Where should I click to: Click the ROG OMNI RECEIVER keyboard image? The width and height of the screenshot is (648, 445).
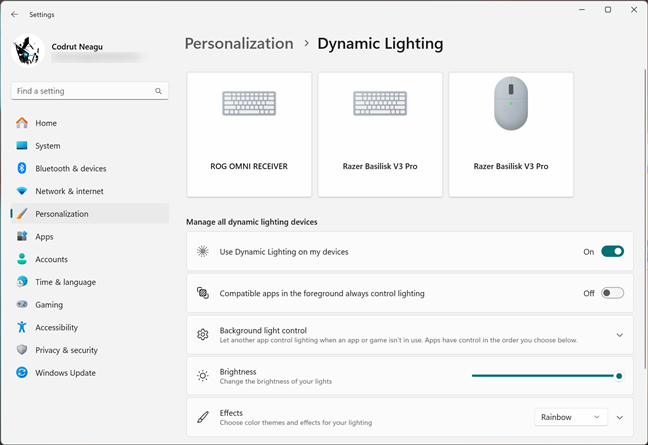pos(249,103)
